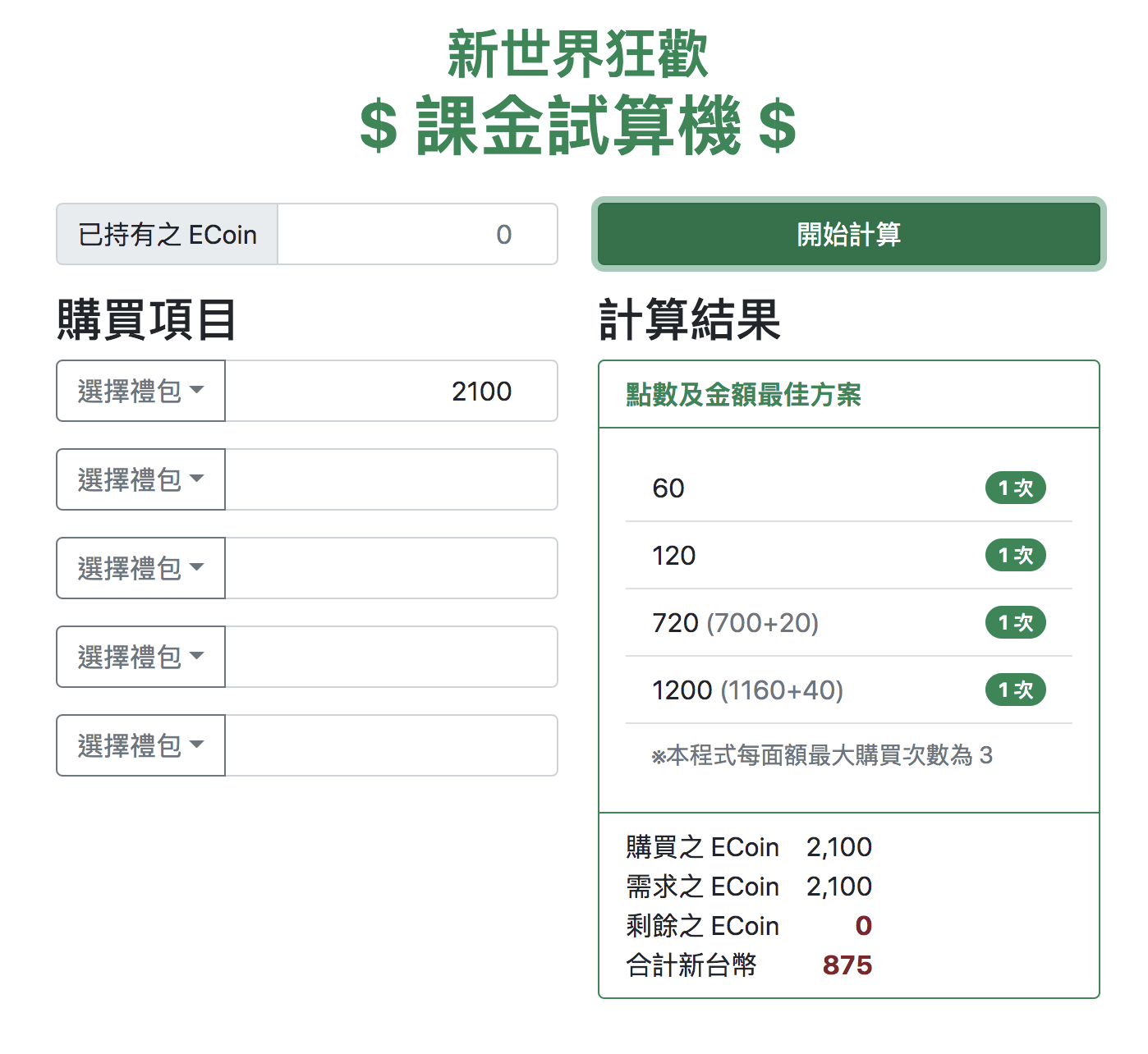Click the 1次 badge on 1200 row
This screenshot has height=1054, width=1148.
click(x=1016, y=690)
